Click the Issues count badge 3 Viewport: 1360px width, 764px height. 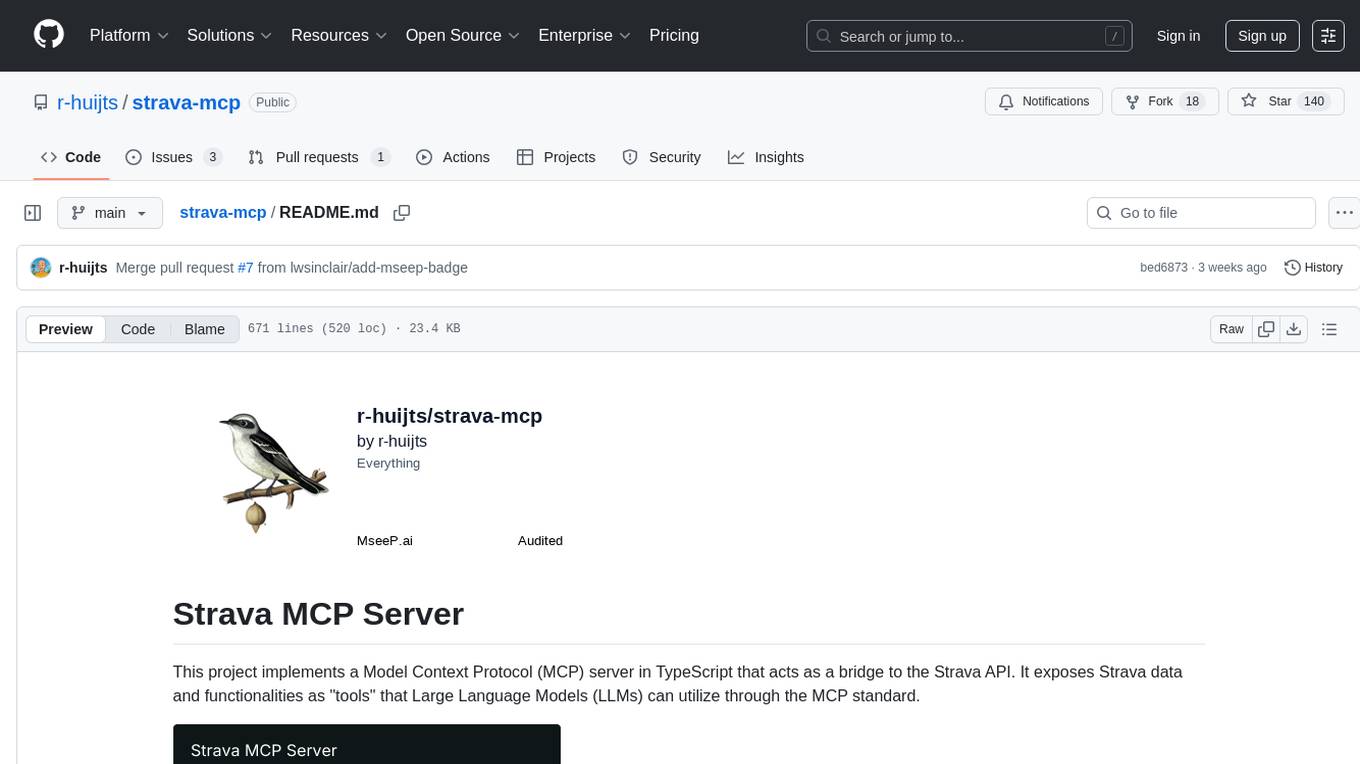[212, 157]
